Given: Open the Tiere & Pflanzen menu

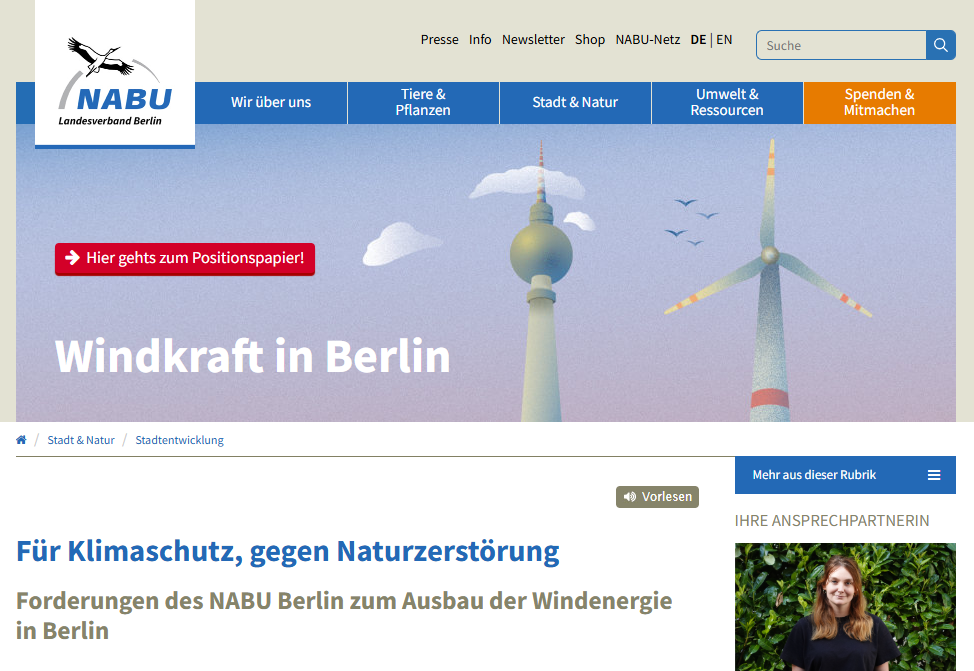Looking at the screenshot, I should pyautogui.click(x=423, y=103).
